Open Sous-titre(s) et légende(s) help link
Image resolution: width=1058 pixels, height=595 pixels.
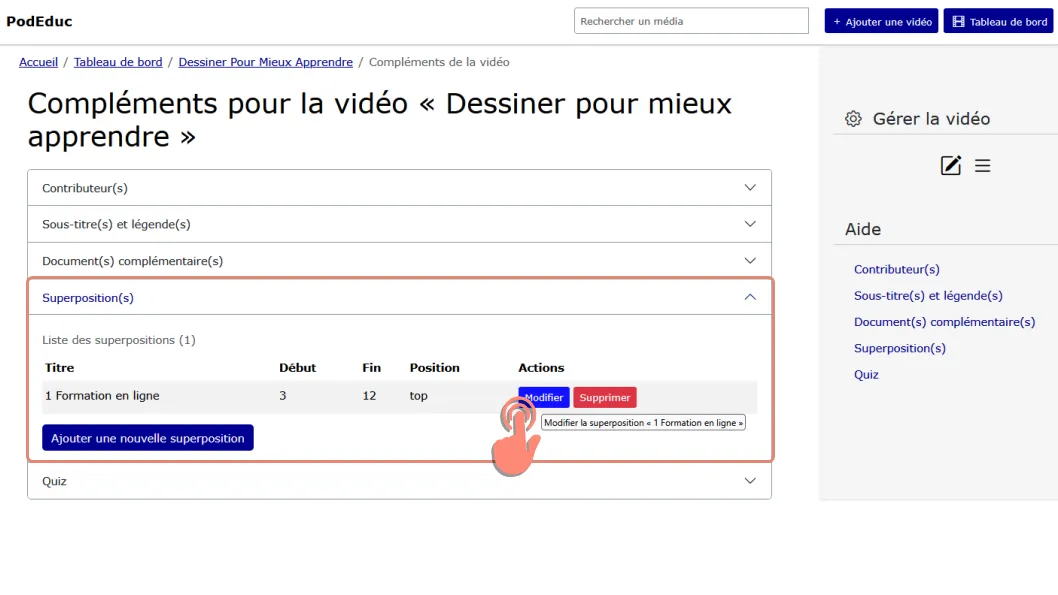tap(928, 295)
